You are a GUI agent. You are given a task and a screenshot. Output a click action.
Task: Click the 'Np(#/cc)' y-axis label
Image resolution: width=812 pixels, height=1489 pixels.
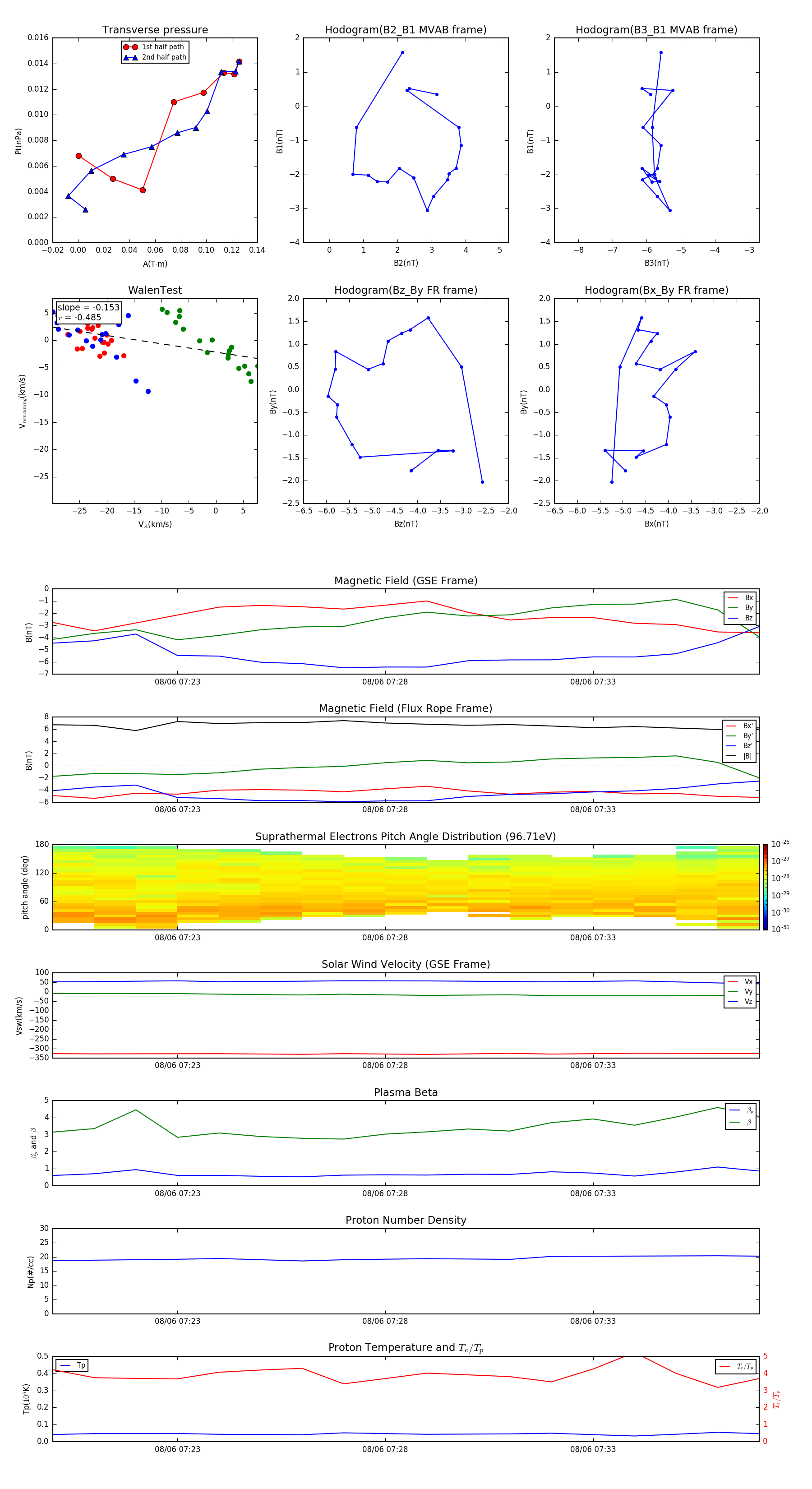31,1272
